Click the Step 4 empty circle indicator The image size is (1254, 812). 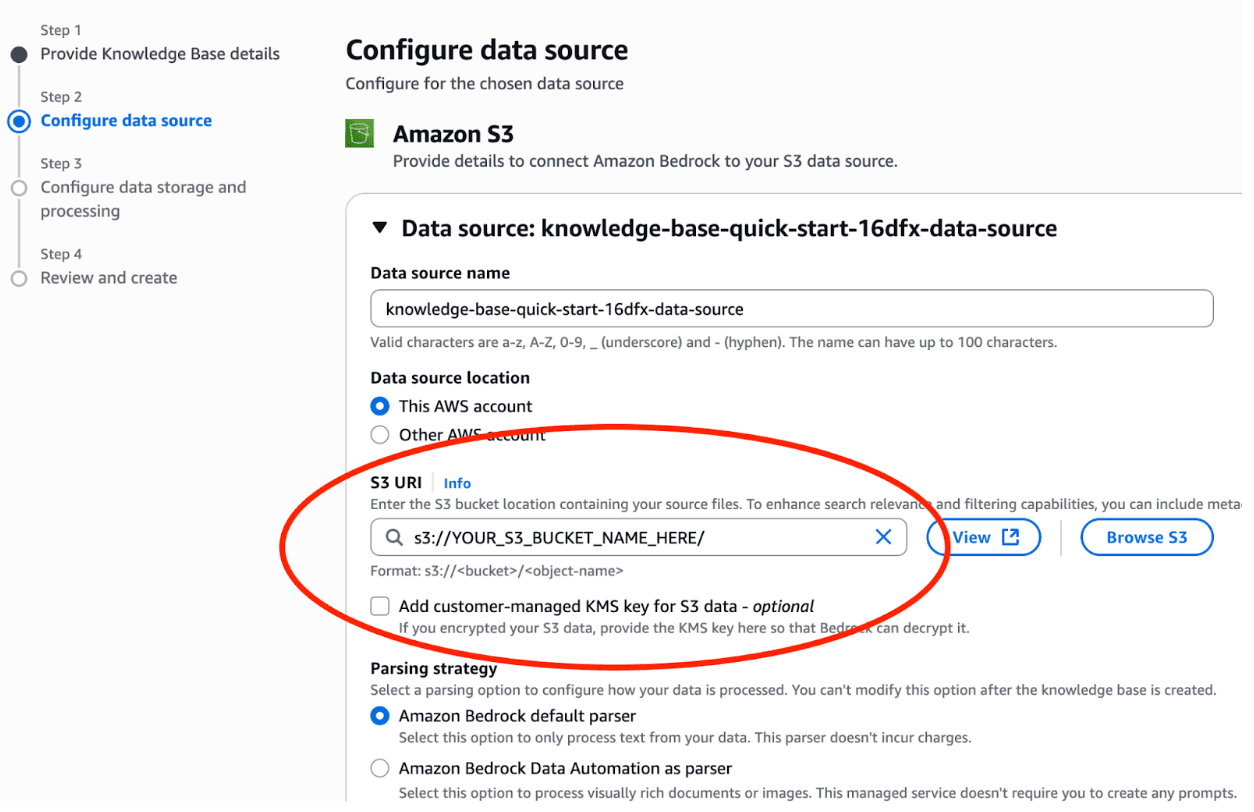(19, 278)
